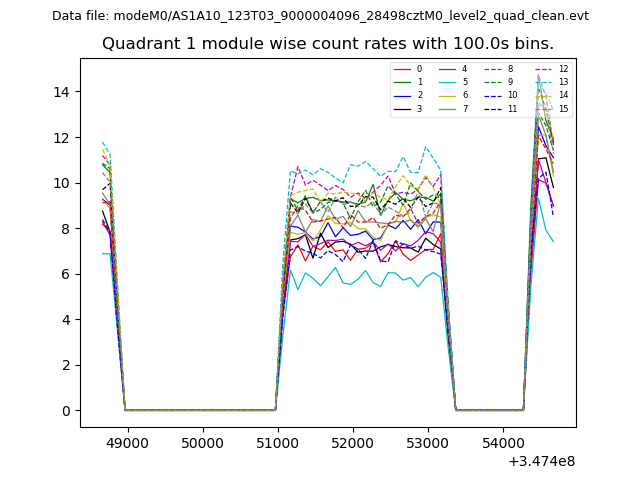This screenshot has width=640, height=480.
Task: Select legend entry labeled 13
Action: 563,82
